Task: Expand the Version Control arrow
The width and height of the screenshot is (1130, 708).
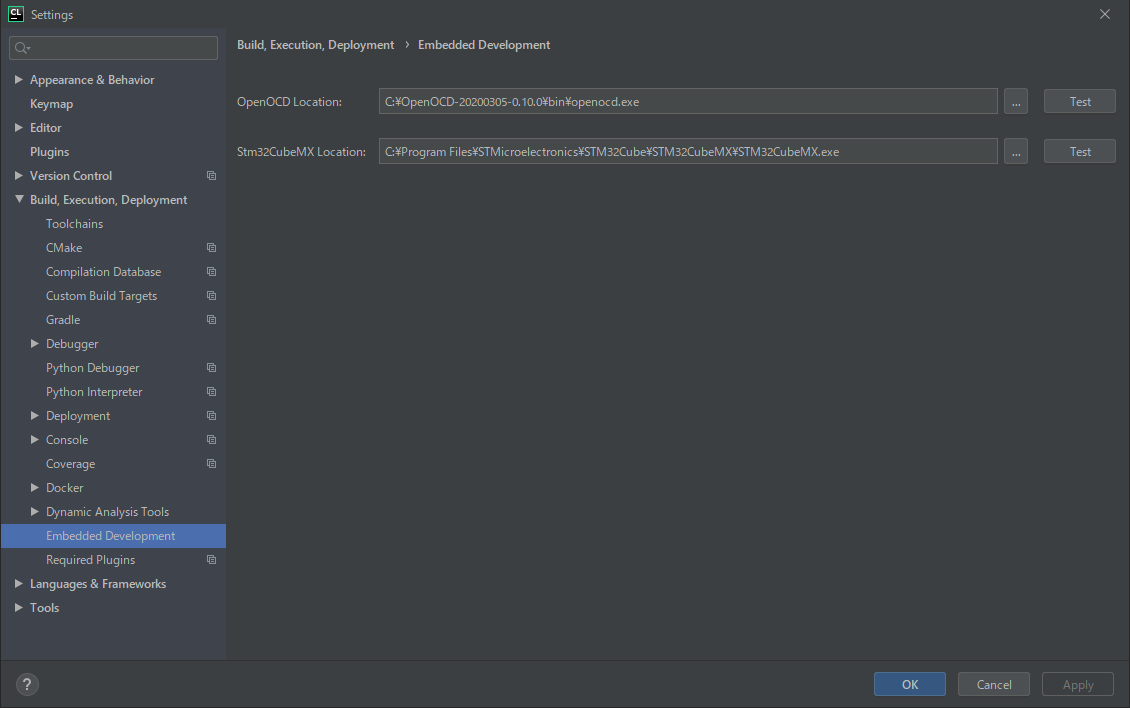Action: pyautogui.click(x=19, y=175)
